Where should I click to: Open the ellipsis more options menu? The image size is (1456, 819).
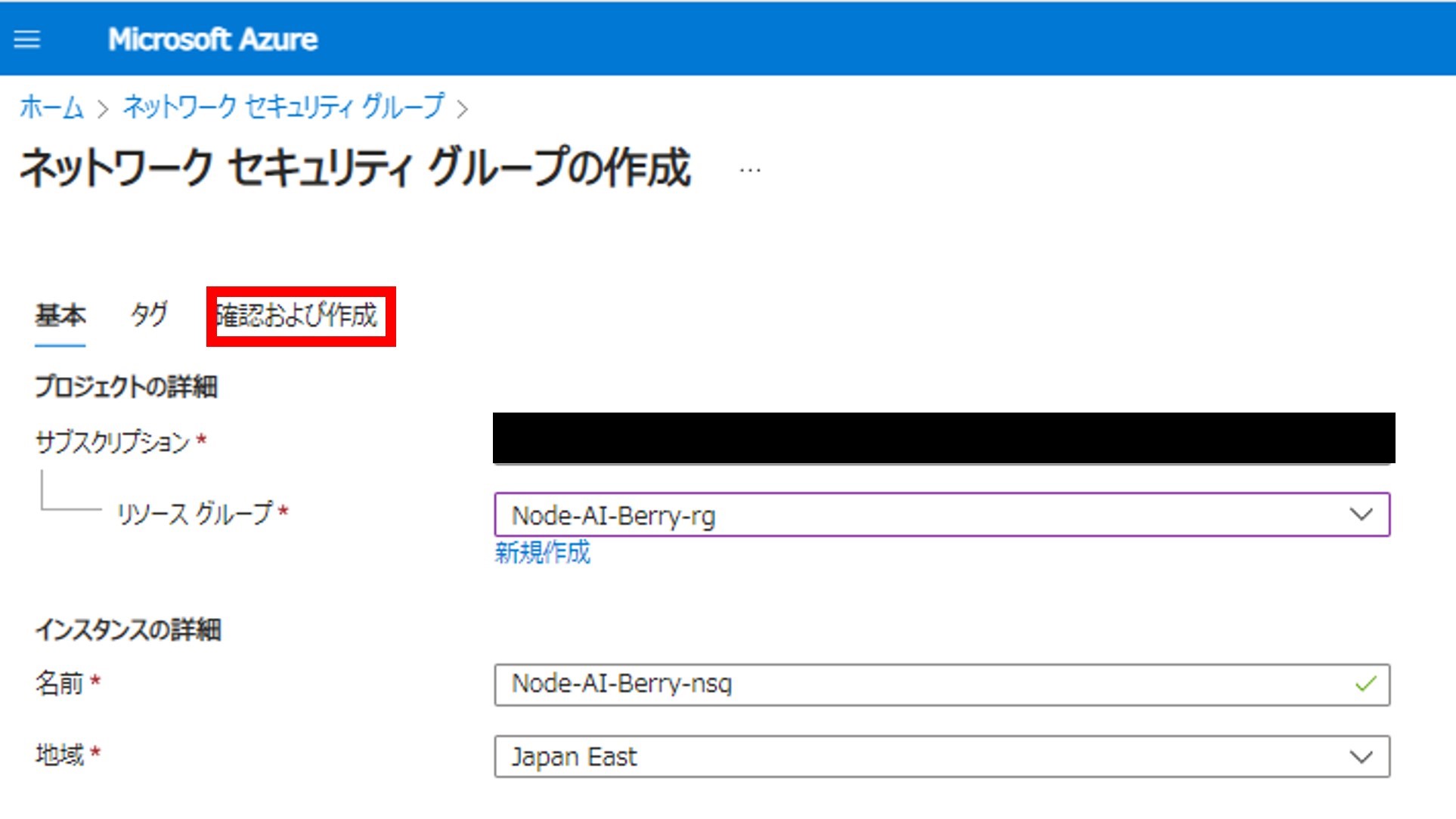749,170
